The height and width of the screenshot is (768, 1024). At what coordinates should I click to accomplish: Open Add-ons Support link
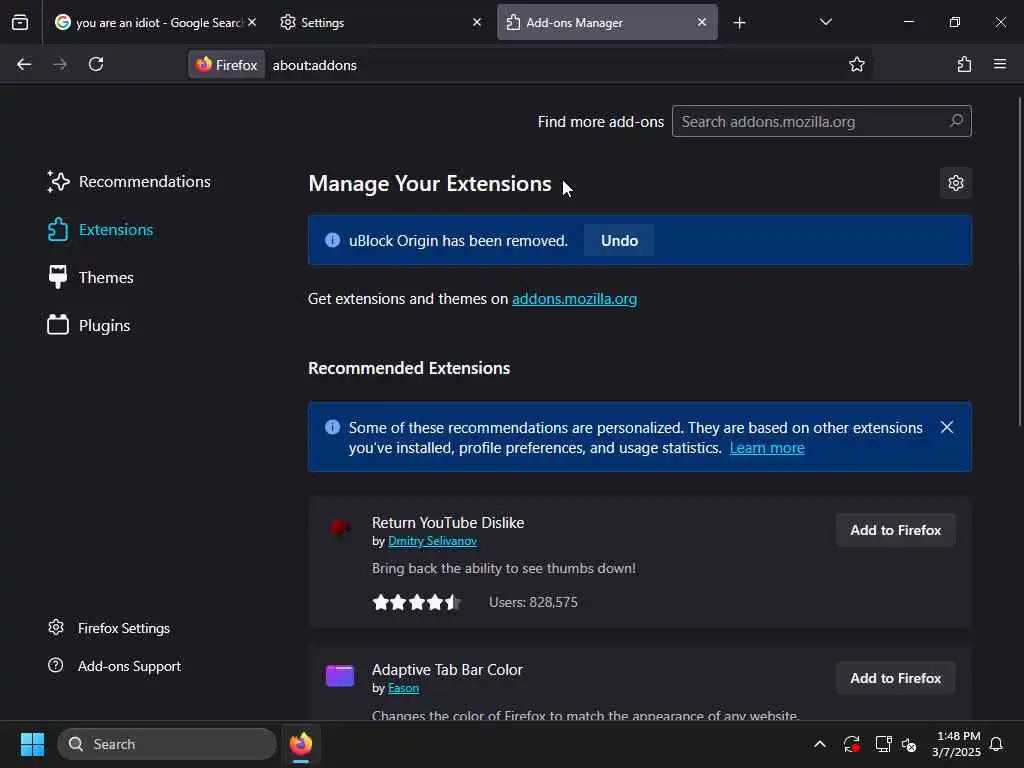tap(114, 666)
